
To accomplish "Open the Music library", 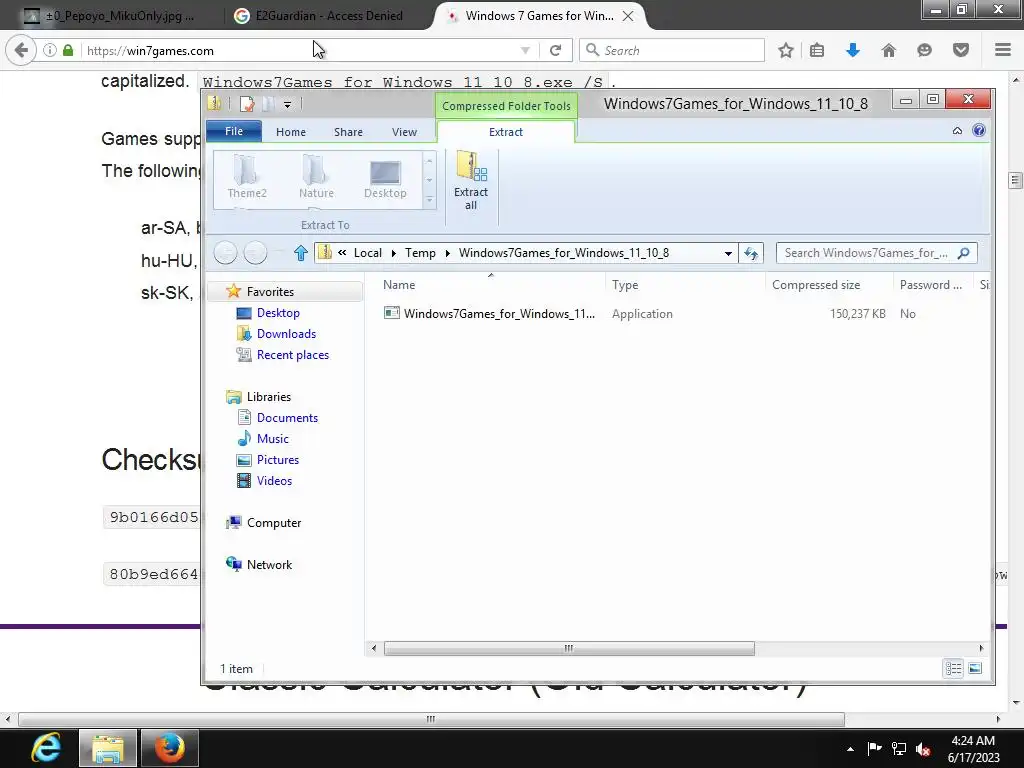I will click(x=272, y=439).
